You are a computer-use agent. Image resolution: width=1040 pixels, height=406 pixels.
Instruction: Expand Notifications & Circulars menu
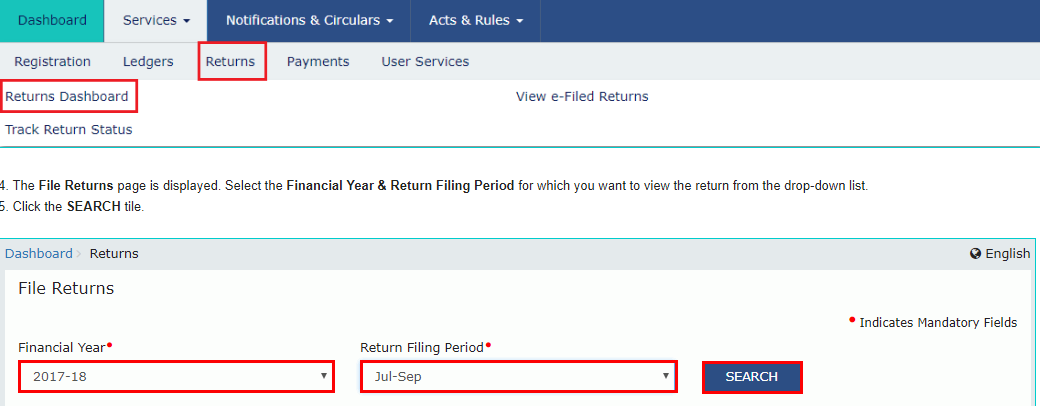(309, 20)
